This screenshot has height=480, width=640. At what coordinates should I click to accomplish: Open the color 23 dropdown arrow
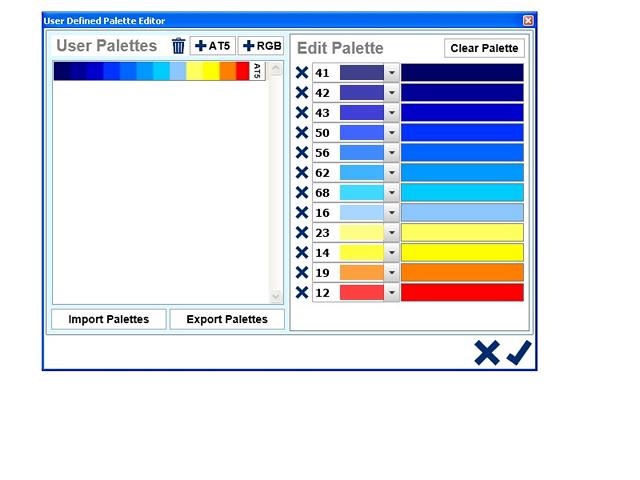click(x=392, y=232)
